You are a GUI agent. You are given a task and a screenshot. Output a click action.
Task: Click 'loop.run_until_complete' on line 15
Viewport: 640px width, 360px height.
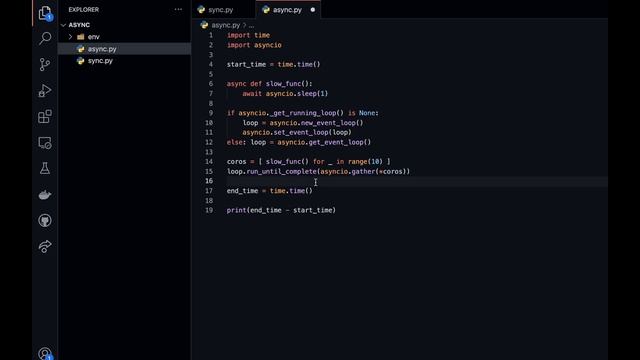[272, 171]
